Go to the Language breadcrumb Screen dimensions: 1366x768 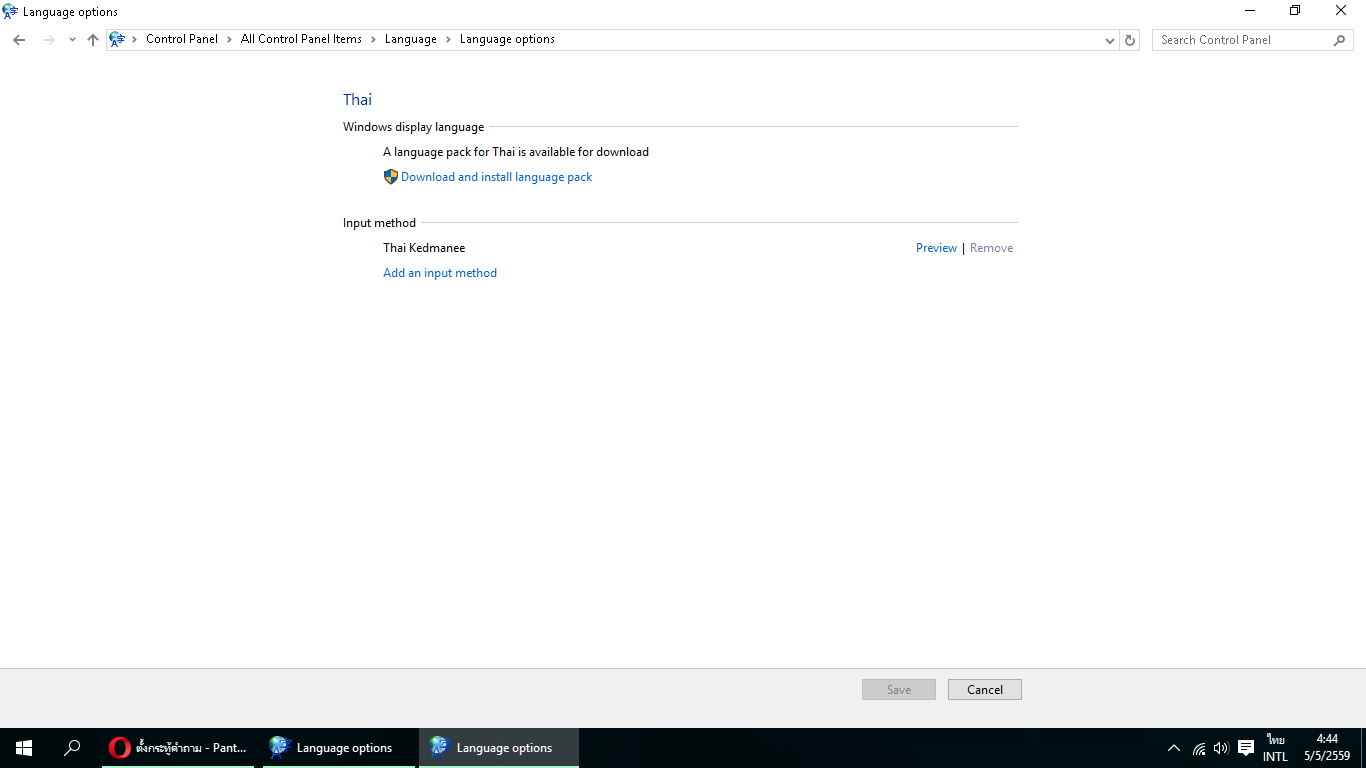(411, 40)
